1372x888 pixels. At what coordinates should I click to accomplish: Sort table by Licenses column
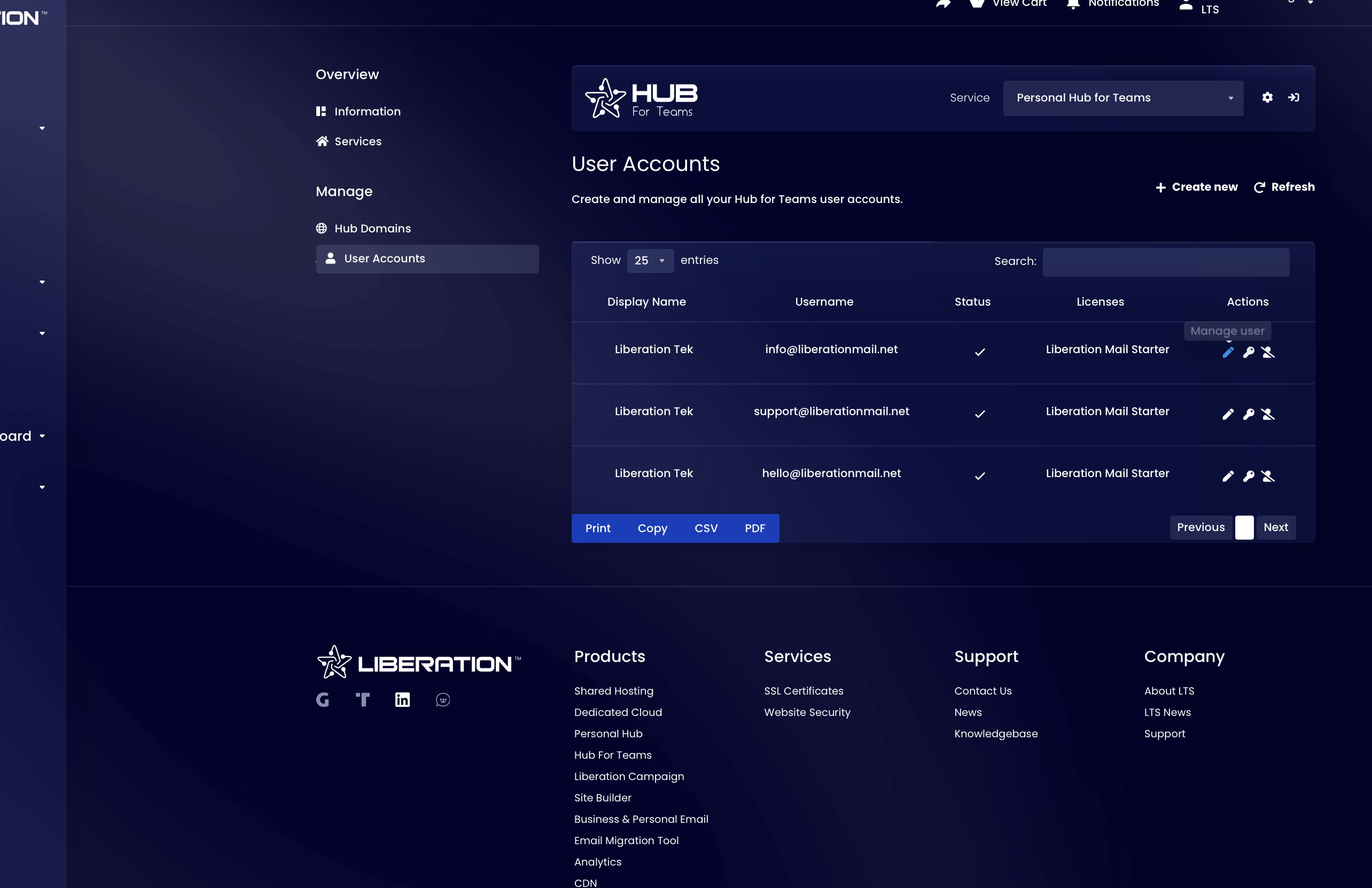(1100, 302)
